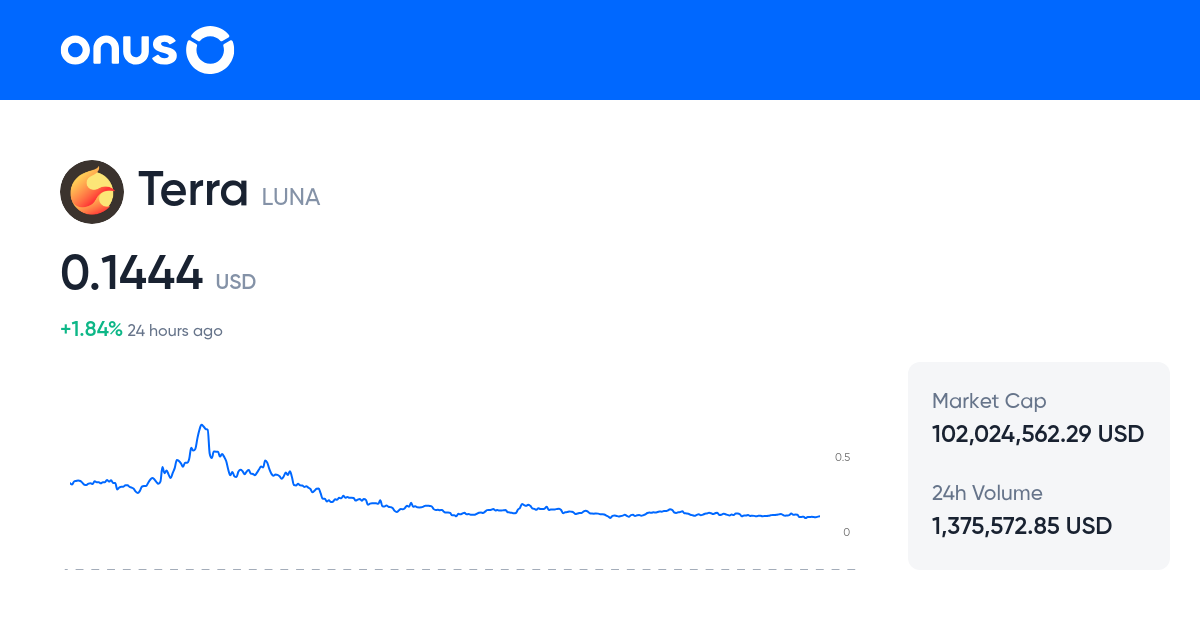Click the dashed chart baseline

pos(460,569)
